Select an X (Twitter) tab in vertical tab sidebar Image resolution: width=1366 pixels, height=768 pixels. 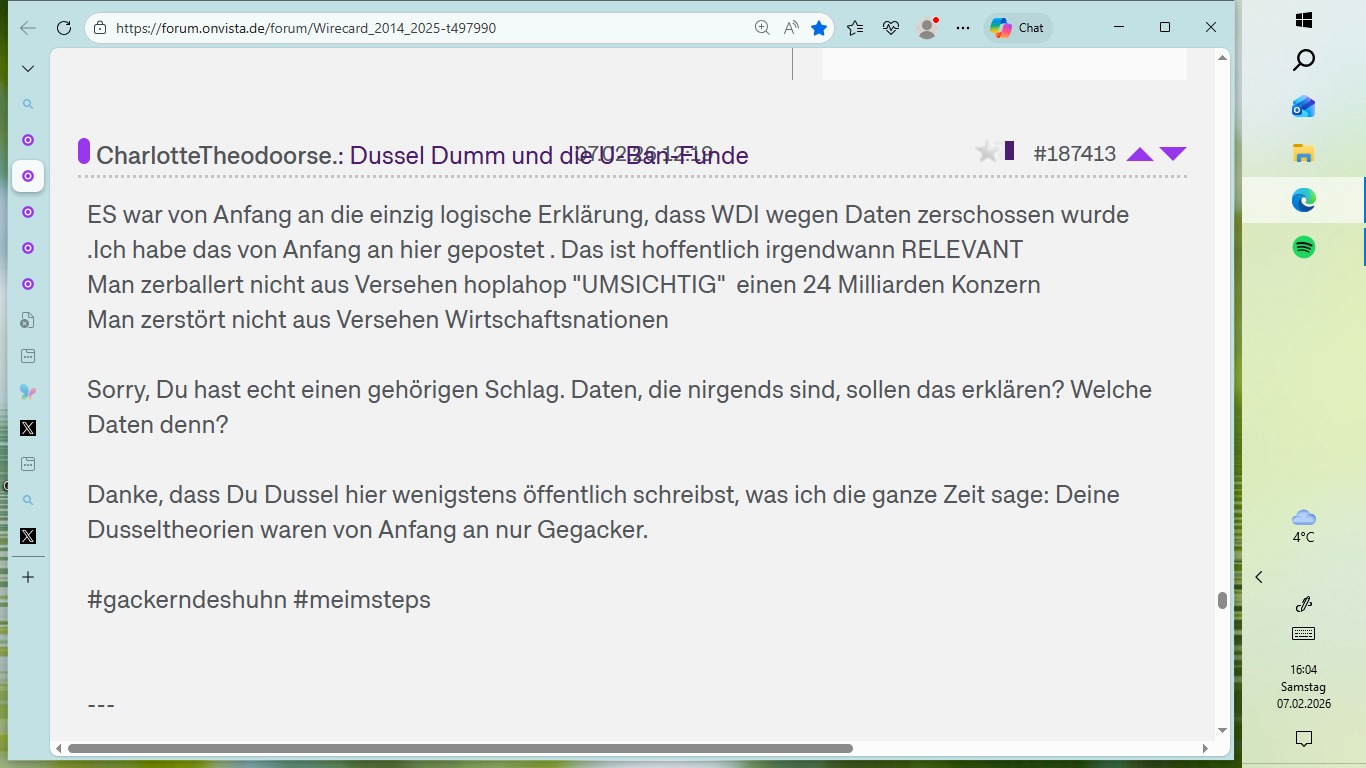coord(28,428)
